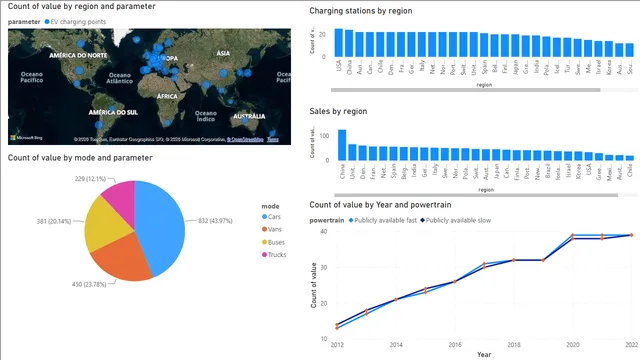
Task: Click the Charging stations by region title
Action: click(361, 11)
